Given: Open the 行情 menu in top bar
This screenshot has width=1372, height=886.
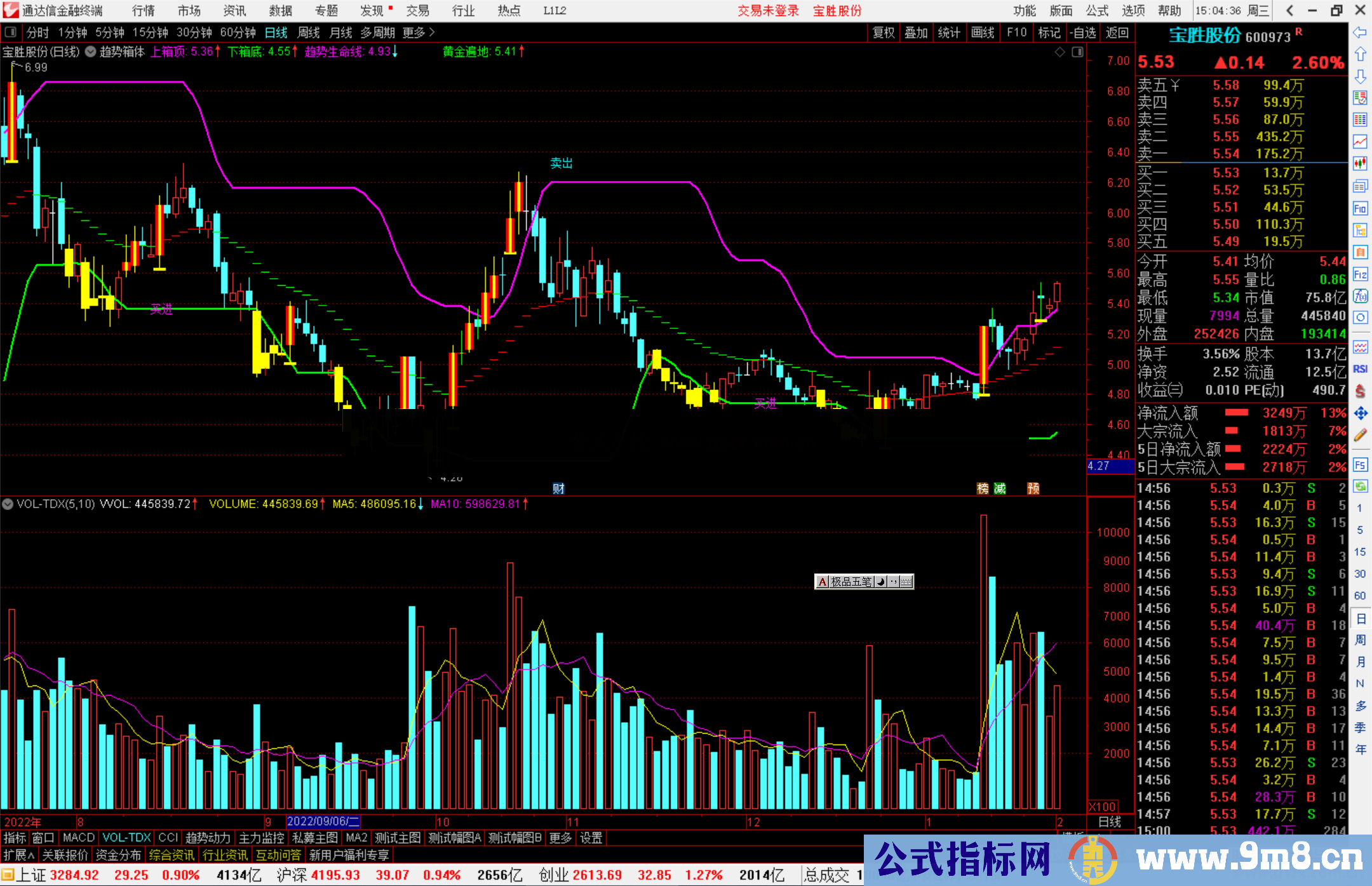Looking at the screenshot, I should coord(143,11).
